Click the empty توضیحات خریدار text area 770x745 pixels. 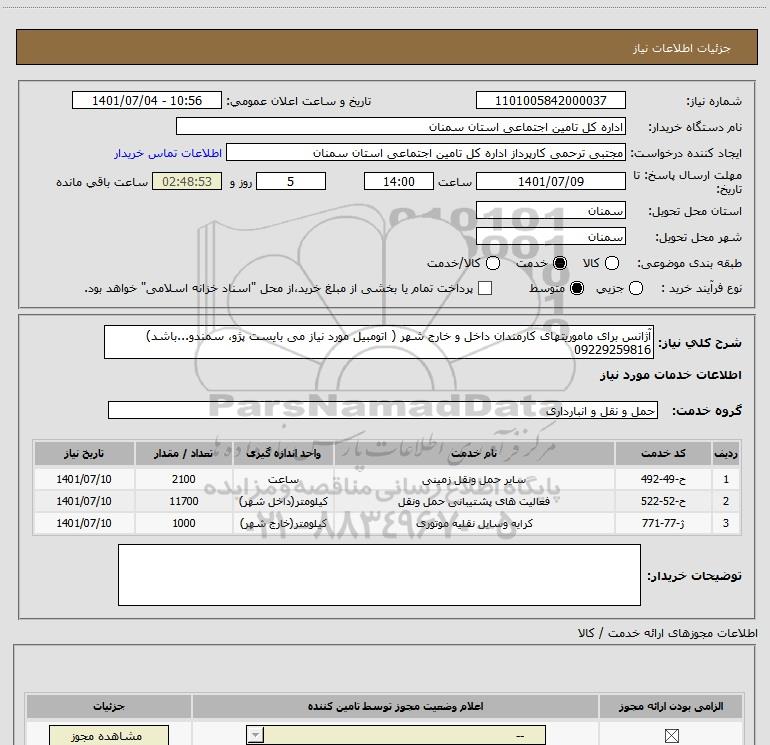[379, 575]
